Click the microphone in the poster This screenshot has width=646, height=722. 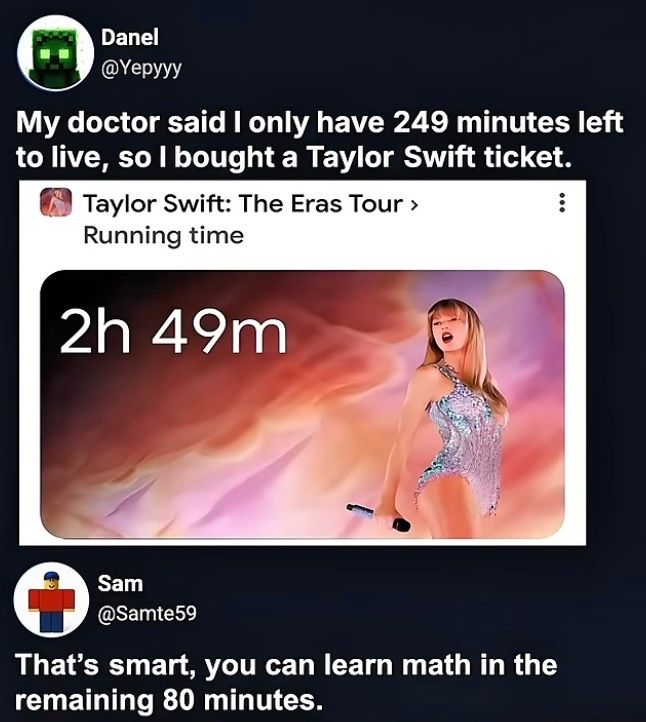coord(378,517)
